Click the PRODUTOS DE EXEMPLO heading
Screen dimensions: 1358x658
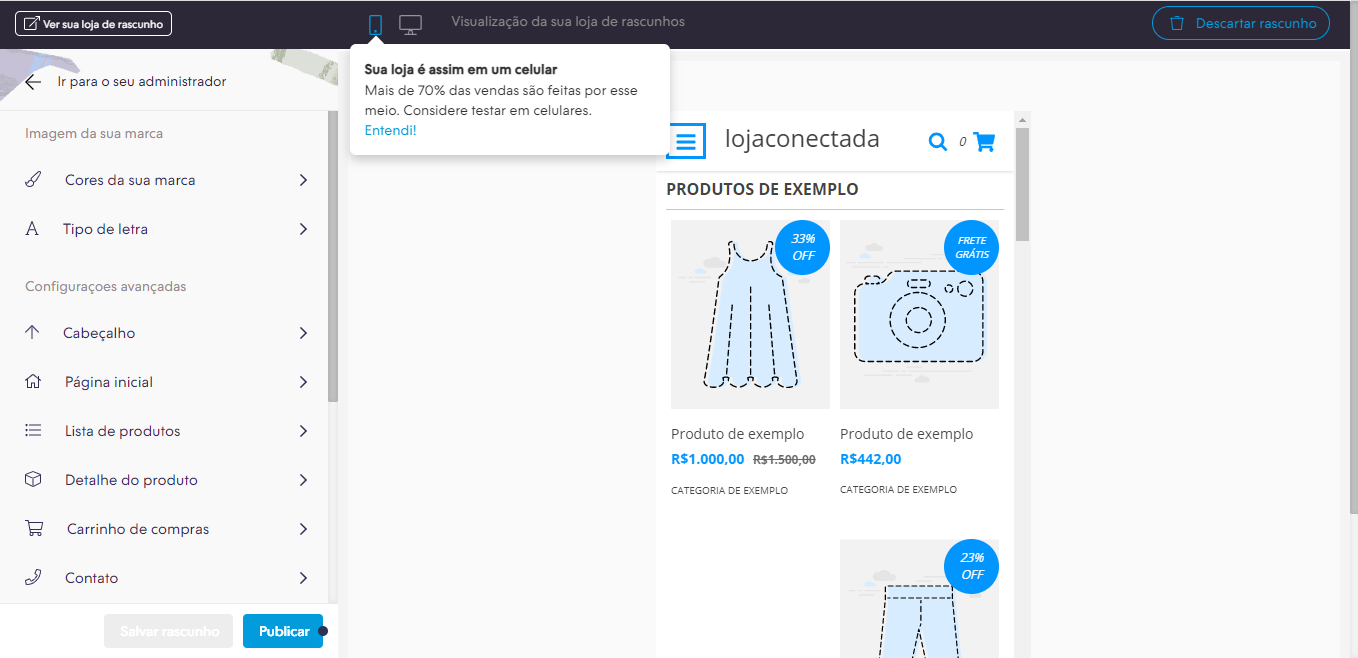[x=762, y=189]
